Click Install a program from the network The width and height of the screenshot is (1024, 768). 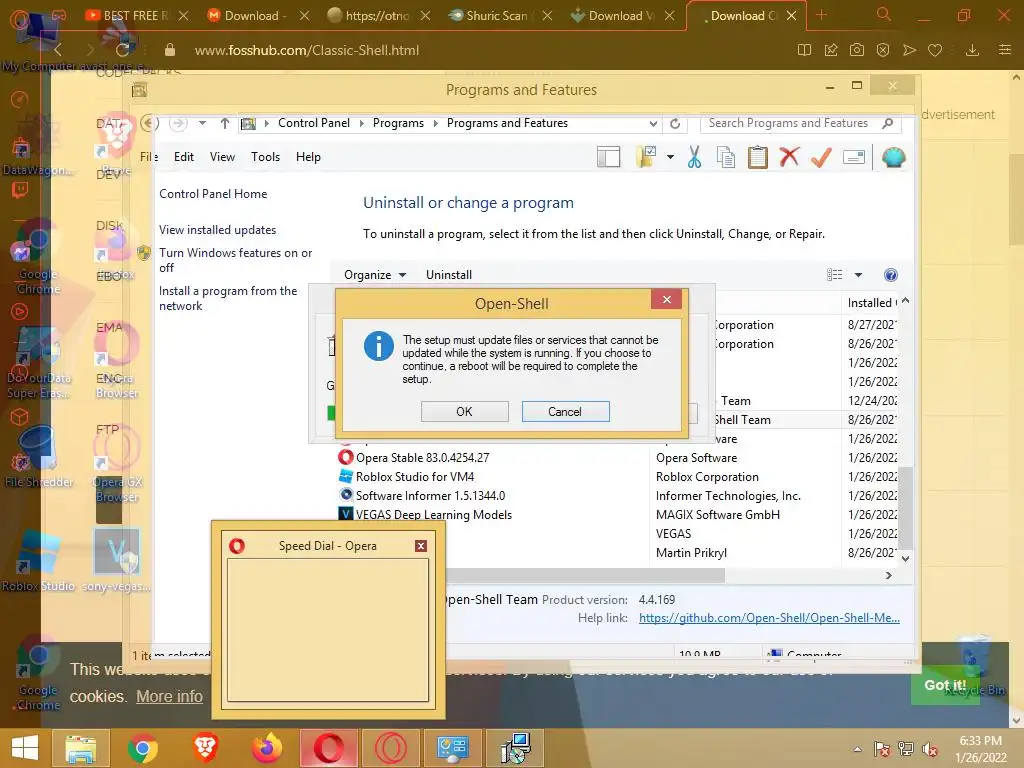(228, 298)
